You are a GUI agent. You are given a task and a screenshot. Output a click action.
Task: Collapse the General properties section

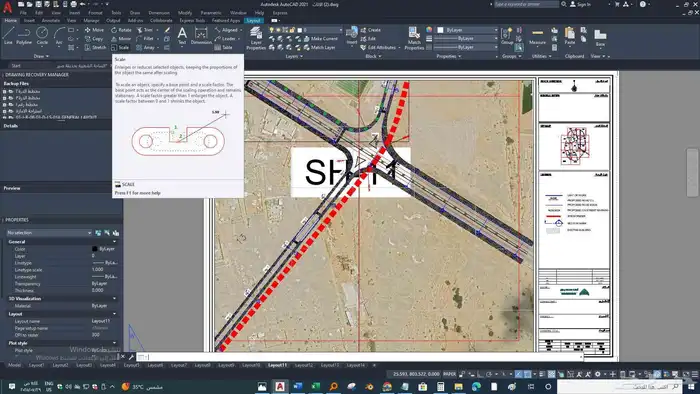click(x=114, y=241)
